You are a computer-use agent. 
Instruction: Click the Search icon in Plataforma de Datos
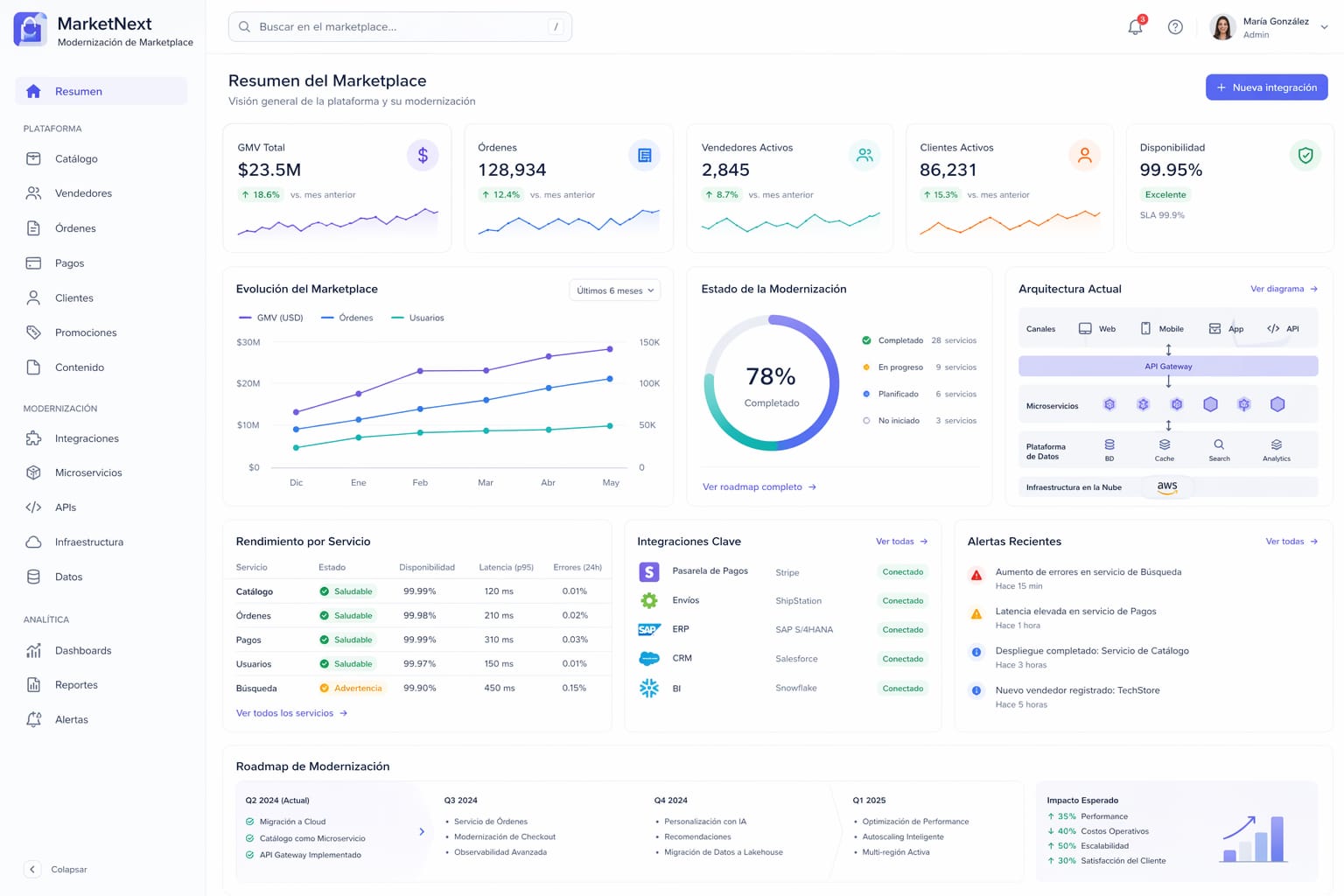pos(1219,445)
